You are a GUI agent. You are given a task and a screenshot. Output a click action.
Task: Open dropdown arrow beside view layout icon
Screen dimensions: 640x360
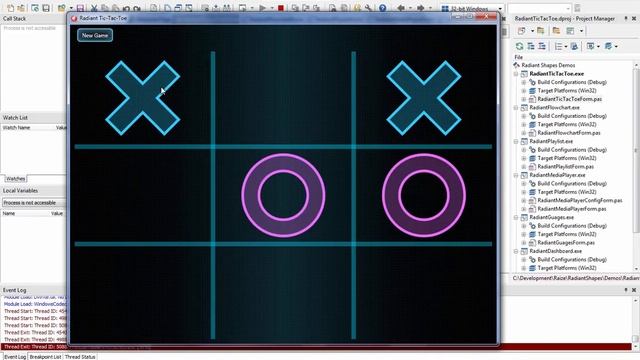(581, 31)
